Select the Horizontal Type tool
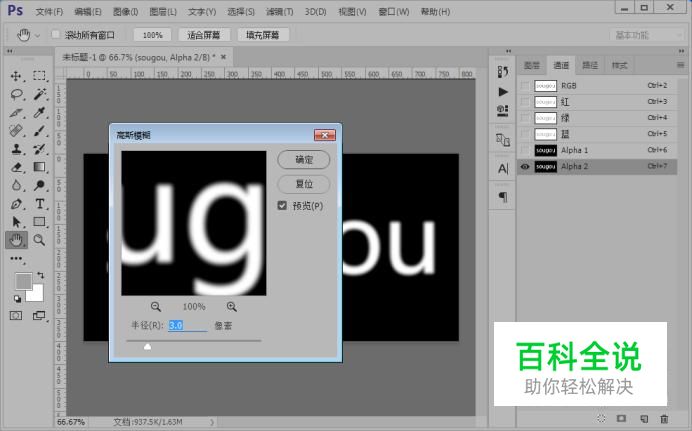The height and width of the screenshot is (431, 692). point(39,204)
